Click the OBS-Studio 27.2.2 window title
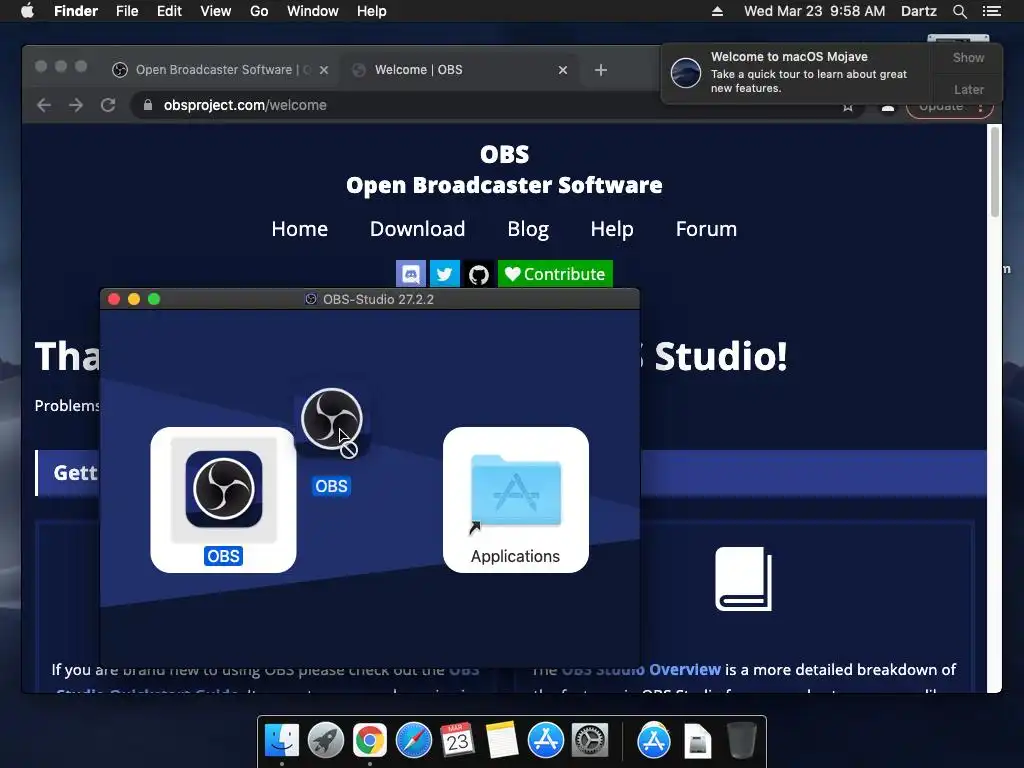Viewport: 1024px width, 768px height. pyautogui.click(x=378, y=299)
